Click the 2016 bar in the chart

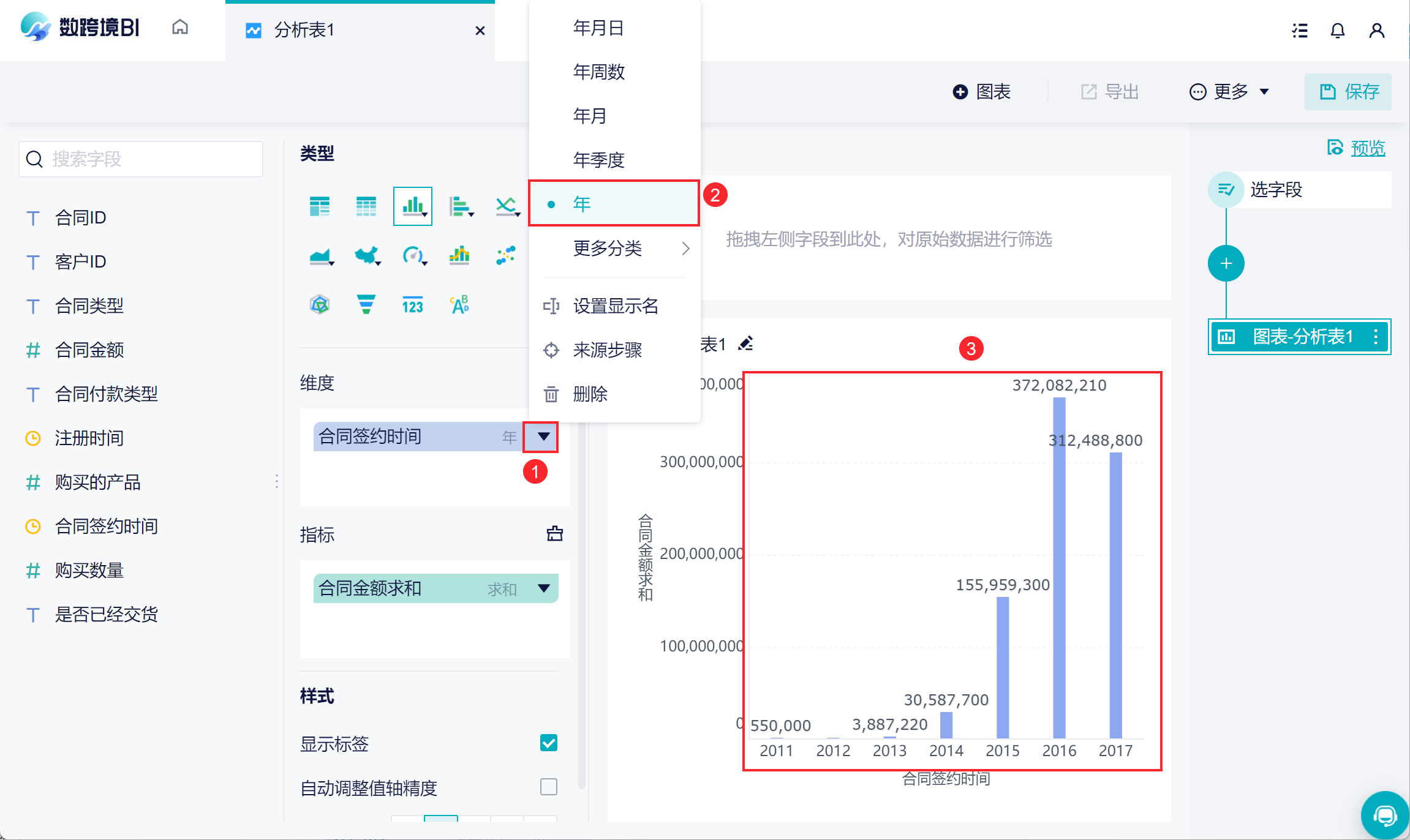tap(1059, 568)
